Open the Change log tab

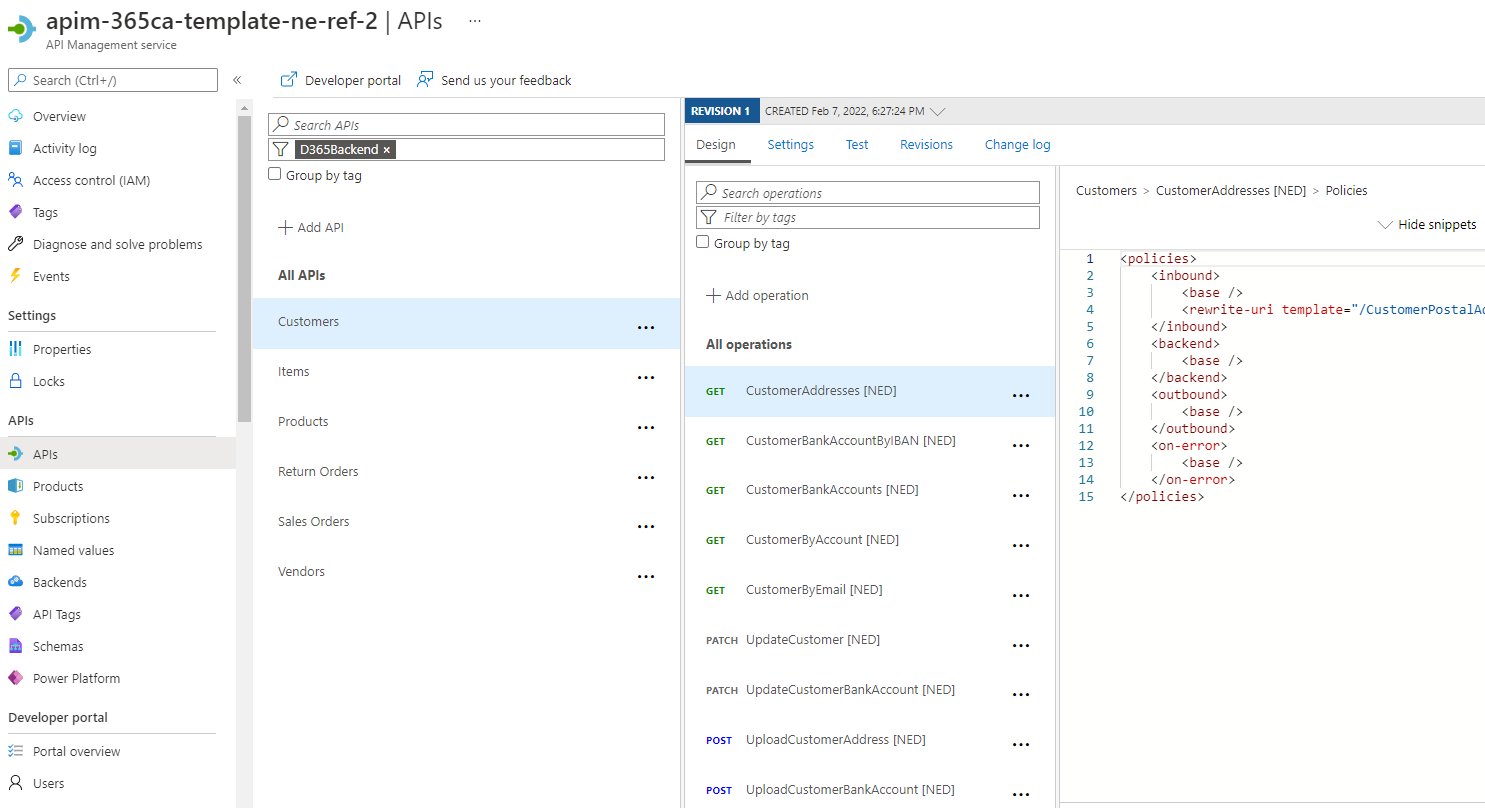[1017, 145]
